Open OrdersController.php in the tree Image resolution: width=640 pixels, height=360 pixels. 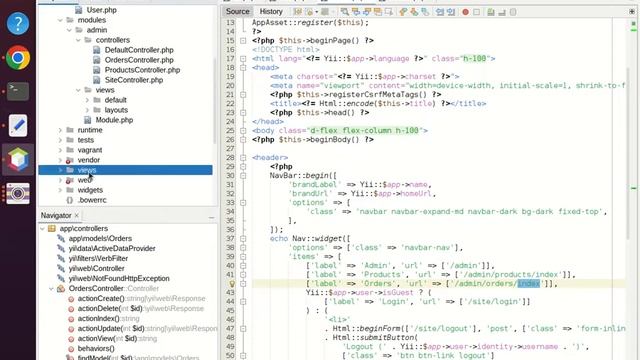click(139, 60)
